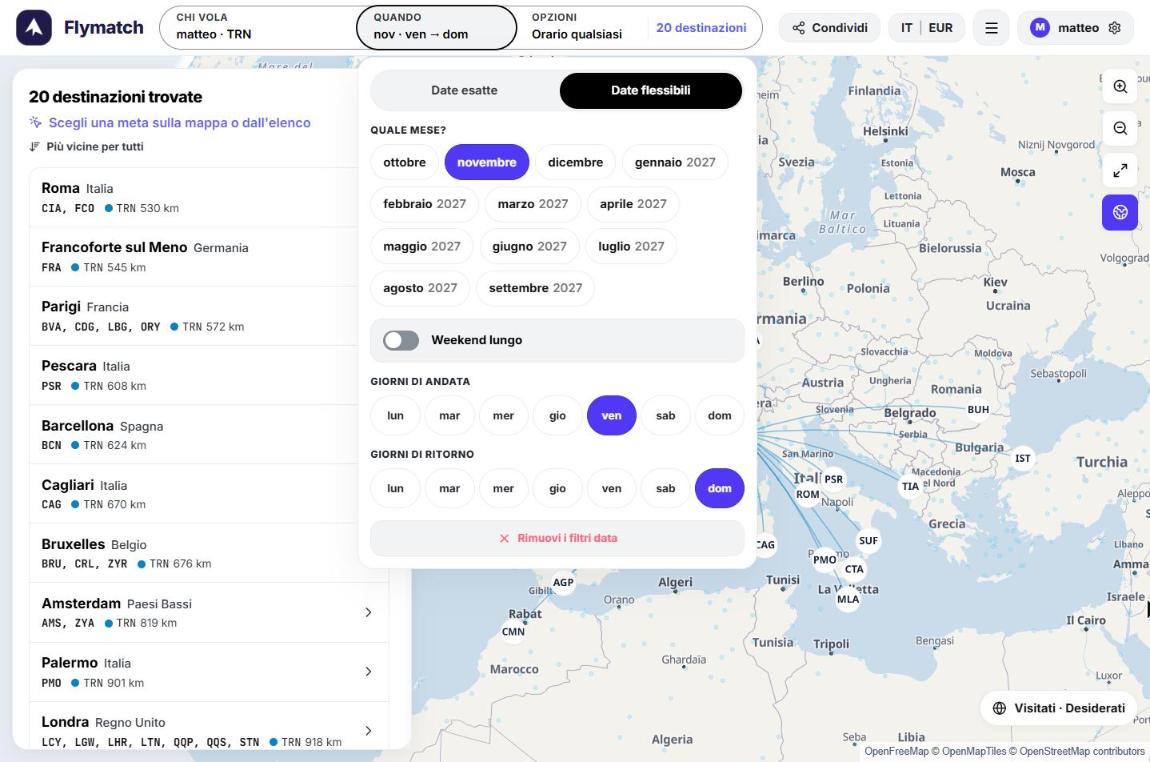The height and width of the screenshot is (762, 1150).
Task: Switch to the Date esatte tab
Action: (464, 90)
